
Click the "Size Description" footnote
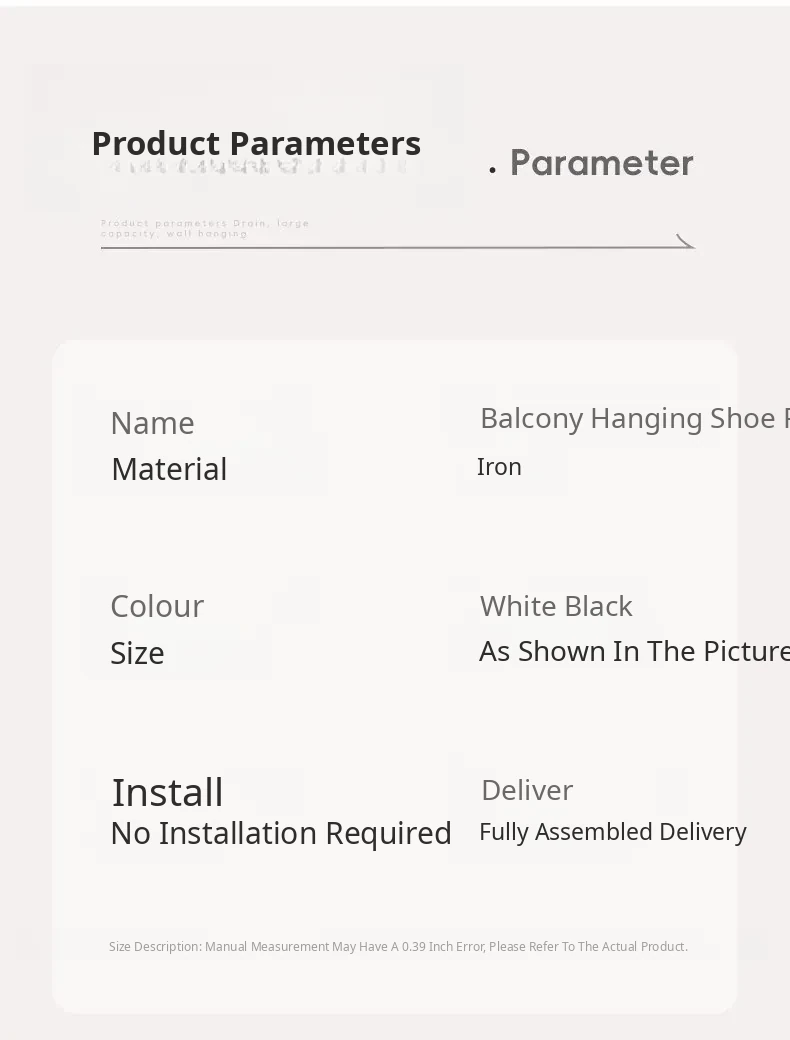pyautogui.click(x=398, y=947)
